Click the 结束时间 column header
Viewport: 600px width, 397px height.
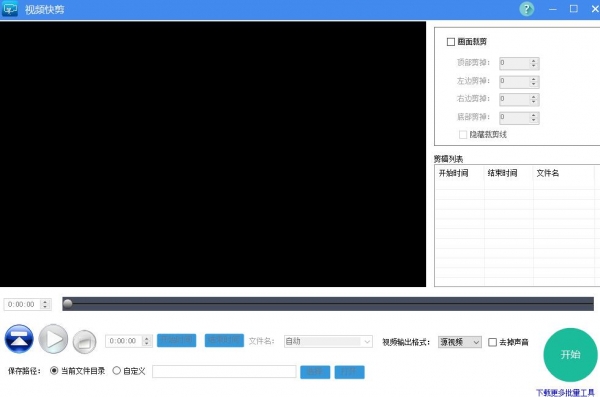pyautogui.click(x=509, y=173)
